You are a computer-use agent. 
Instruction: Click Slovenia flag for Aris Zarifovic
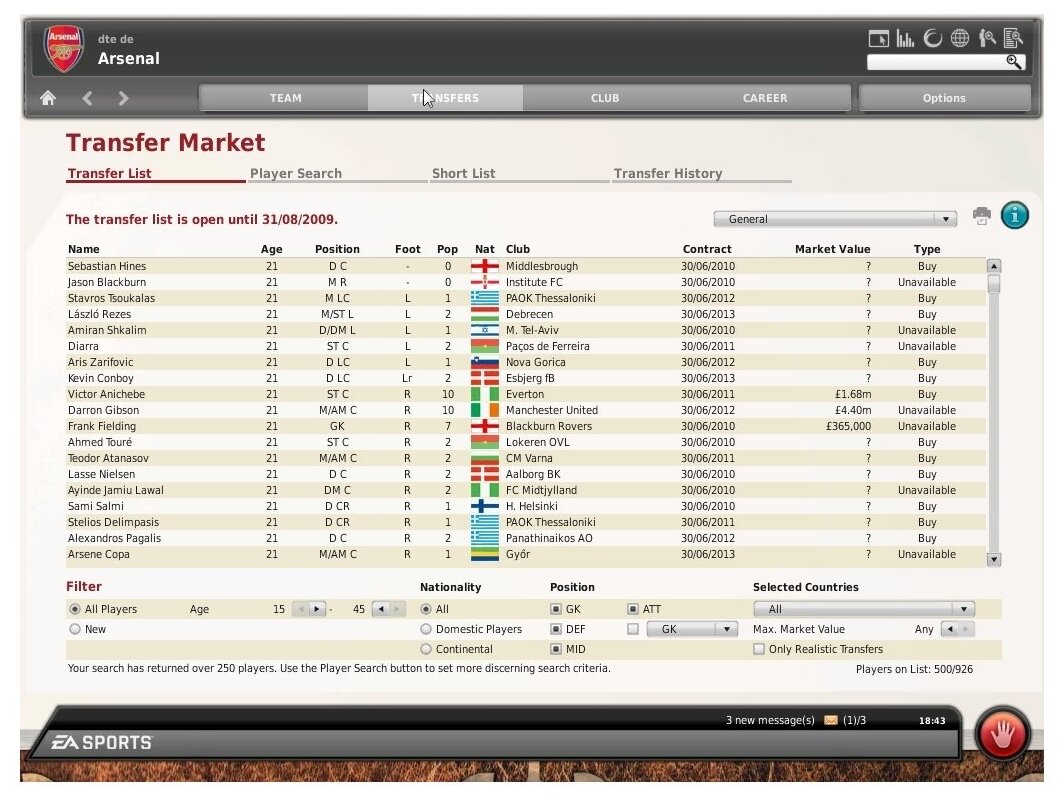coord(484,362)
